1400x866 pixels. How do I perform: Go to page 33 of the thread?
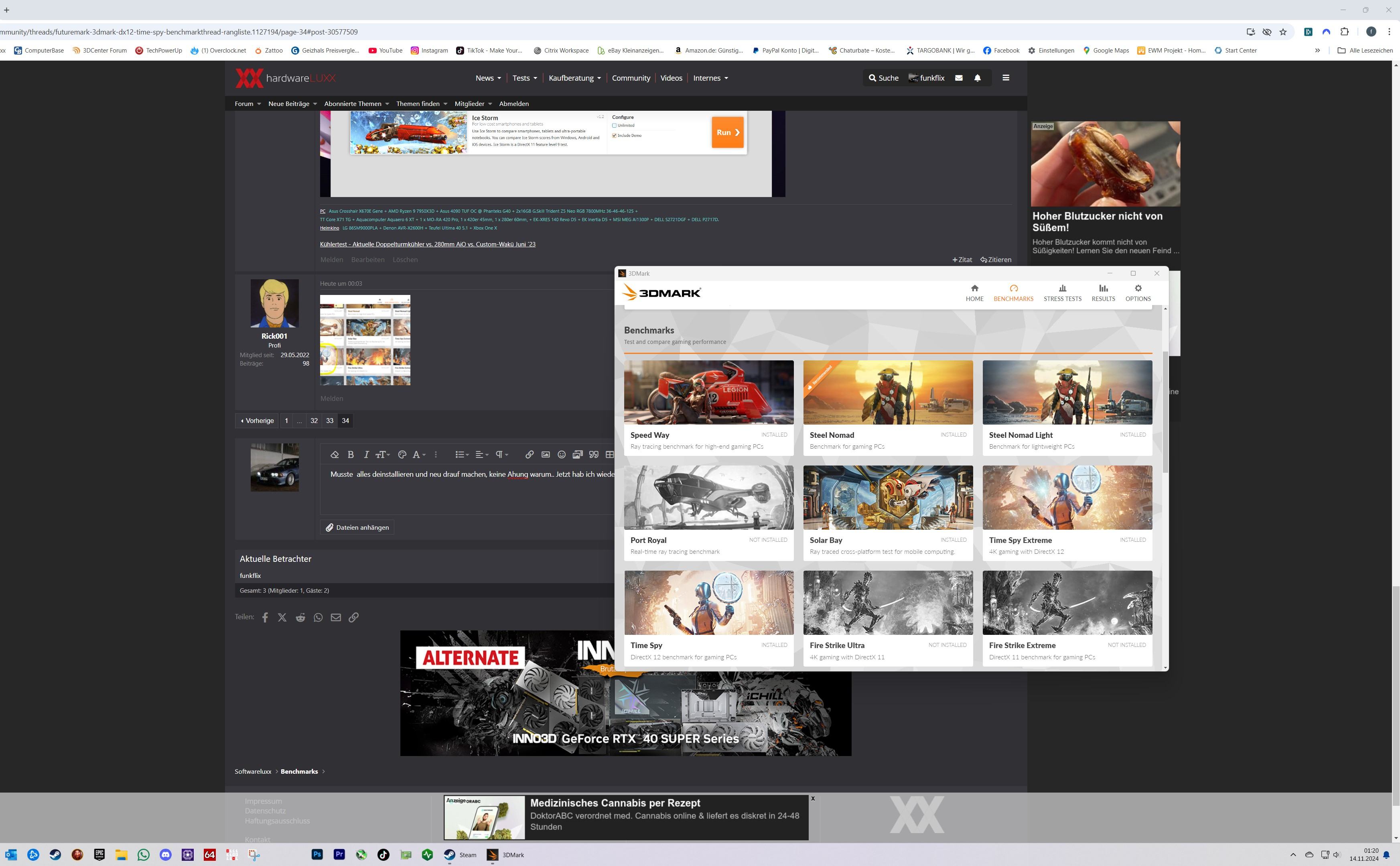[330, 421]
